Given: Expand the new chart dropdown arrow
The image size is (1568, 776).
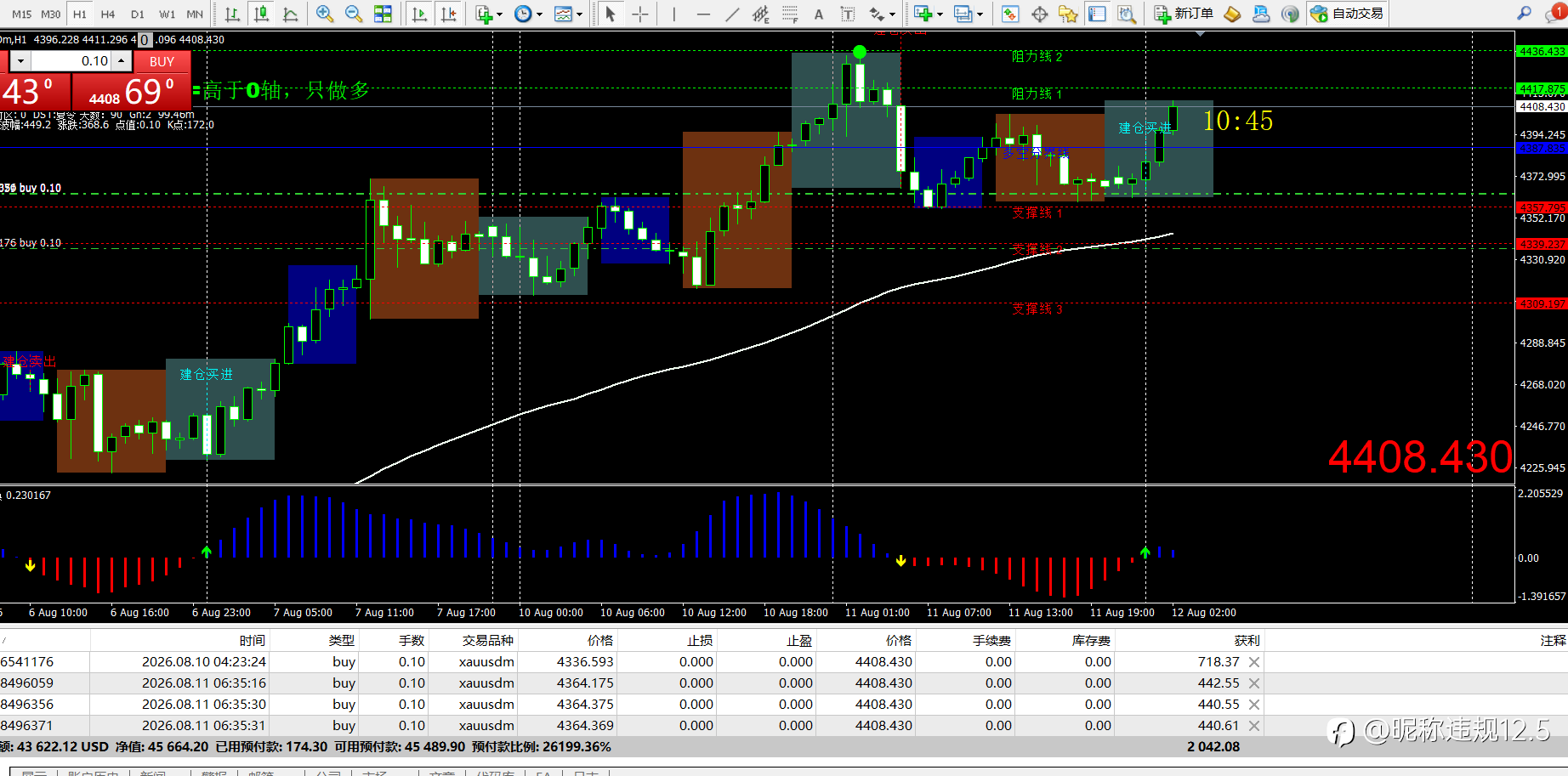Looking at the screenshot, I should coord(940,14).
